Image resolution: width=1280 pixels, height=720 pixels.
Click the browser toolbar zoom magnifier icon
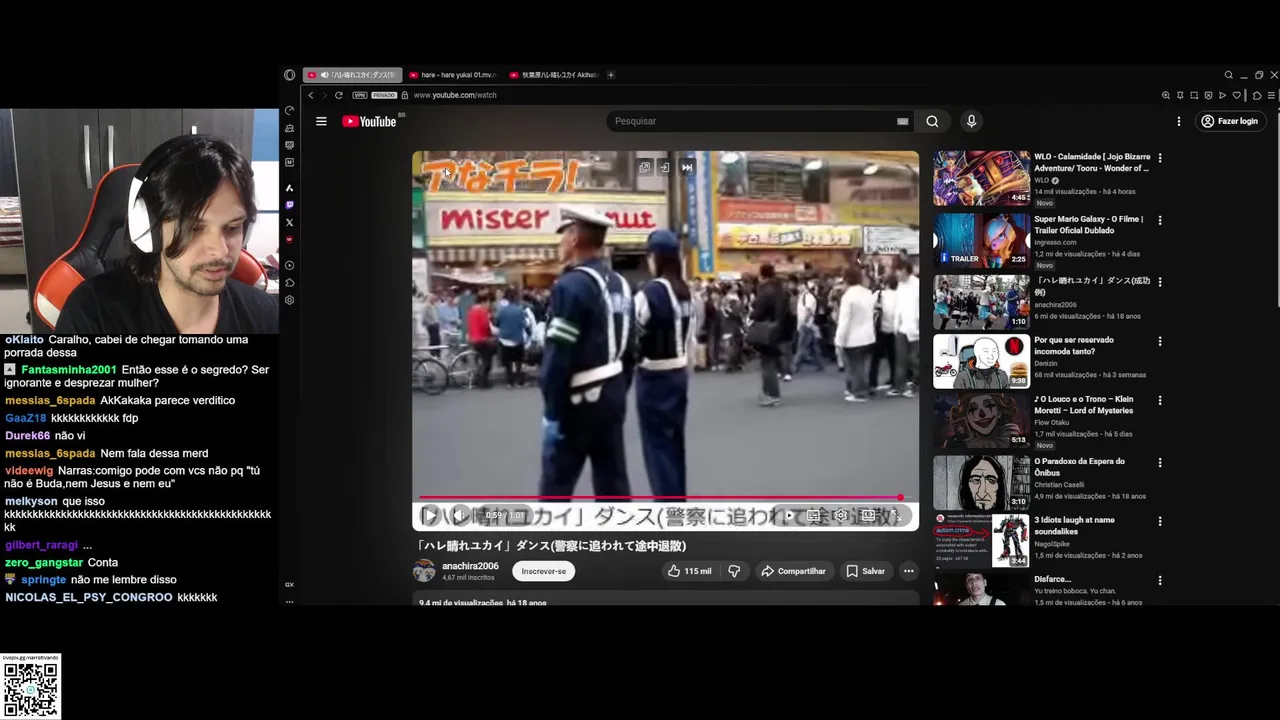click(1166, 95)
